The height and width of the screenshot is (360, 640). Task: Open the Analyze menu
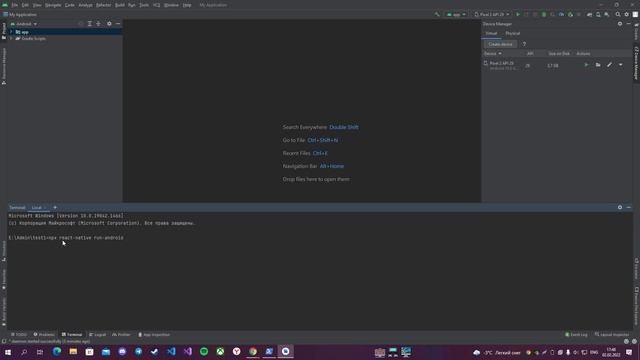click(85, 5)
